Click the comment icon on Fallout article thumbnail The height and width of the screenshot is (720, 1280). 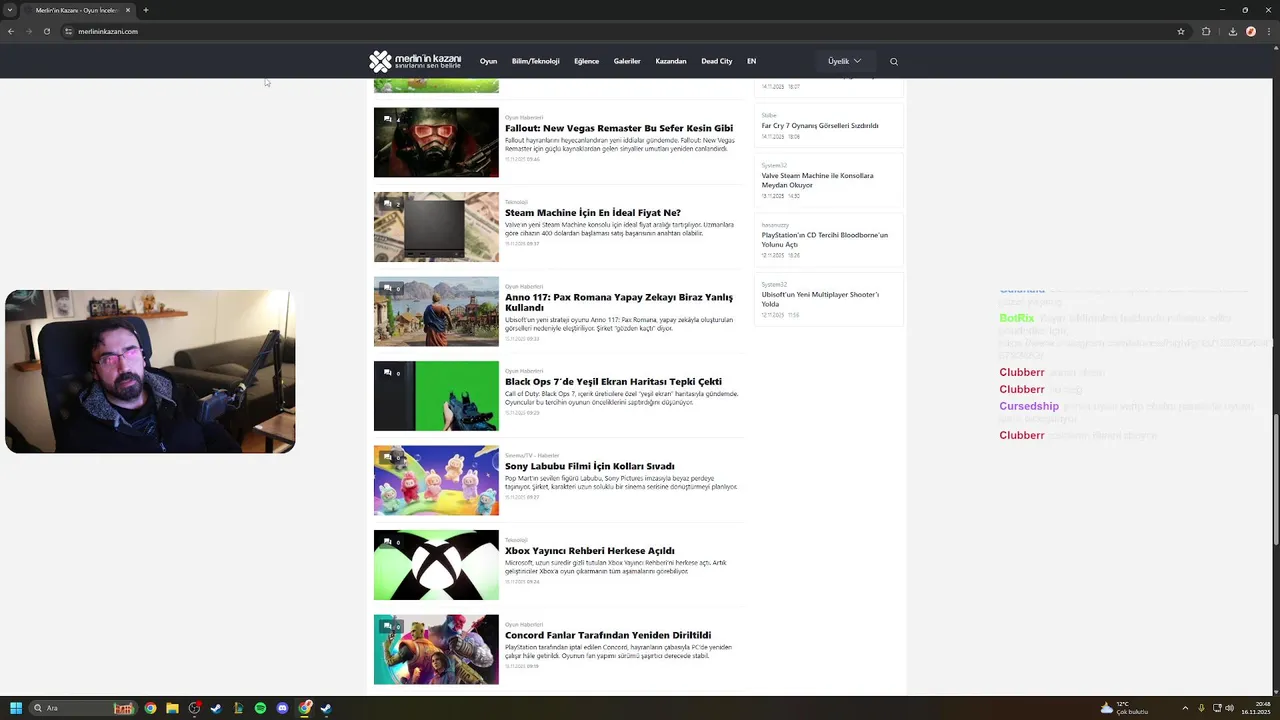pos(388,119)
